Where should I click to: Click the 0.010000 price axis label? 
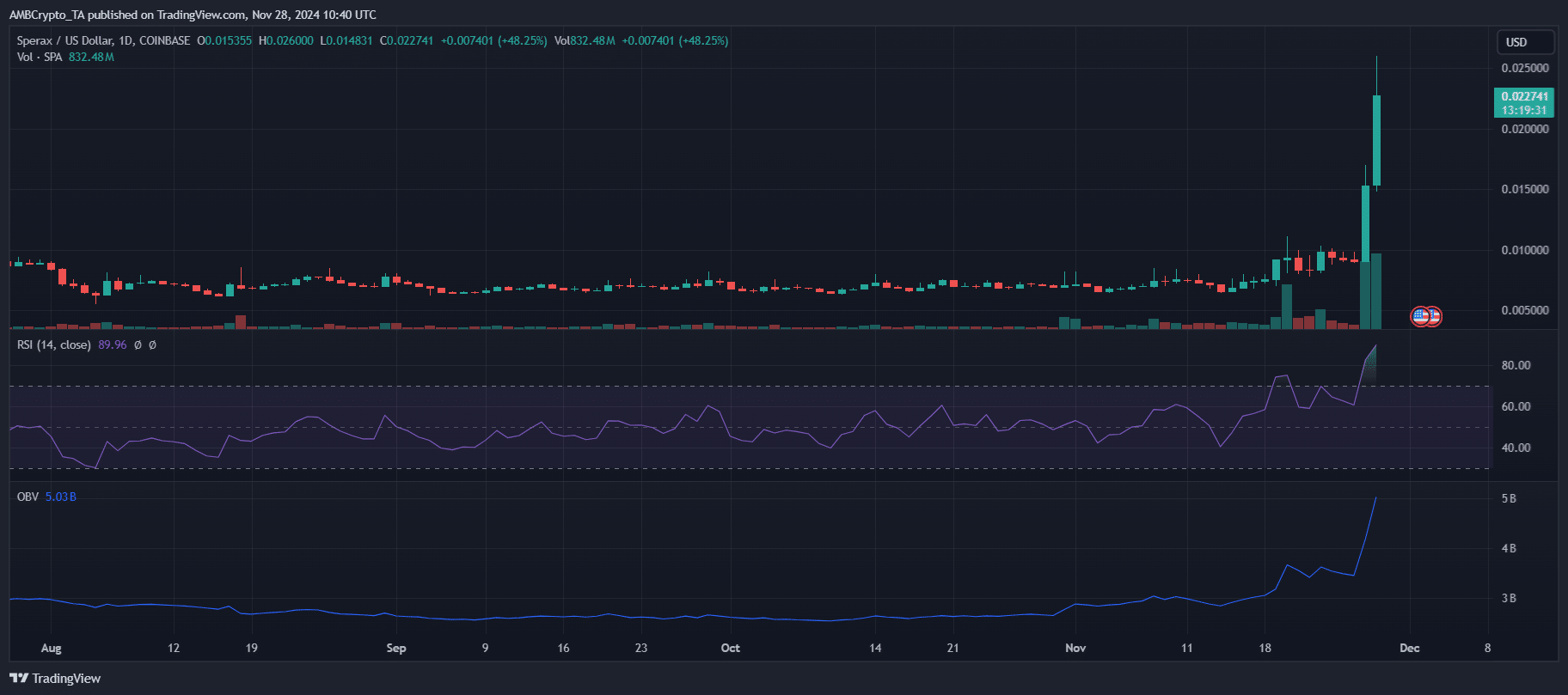pos(1525,250)
